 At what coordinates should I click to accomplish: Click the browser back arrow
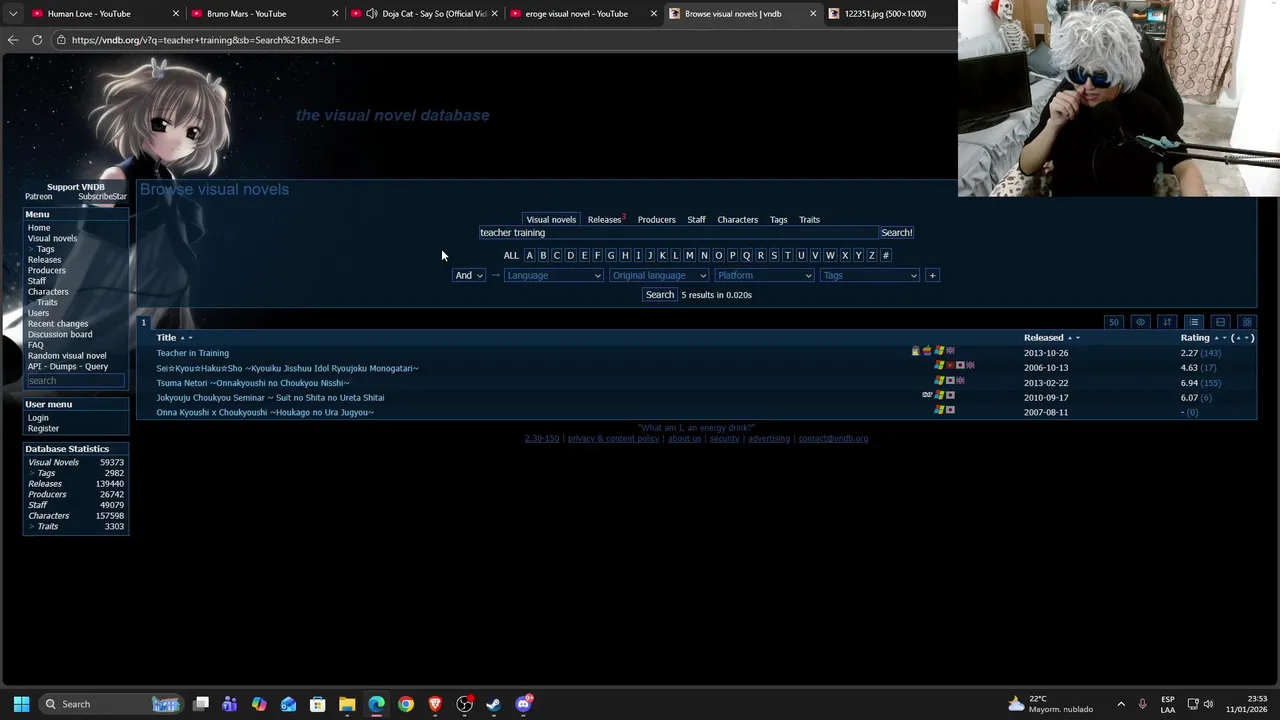point(13,40)
